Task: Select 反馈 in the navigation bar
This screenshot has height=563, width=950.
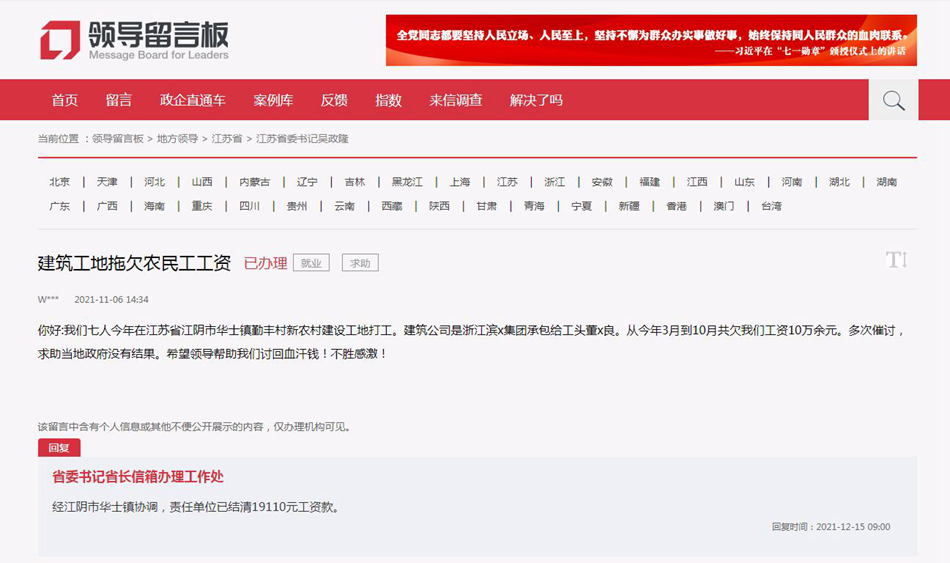Action: point(334,100)
